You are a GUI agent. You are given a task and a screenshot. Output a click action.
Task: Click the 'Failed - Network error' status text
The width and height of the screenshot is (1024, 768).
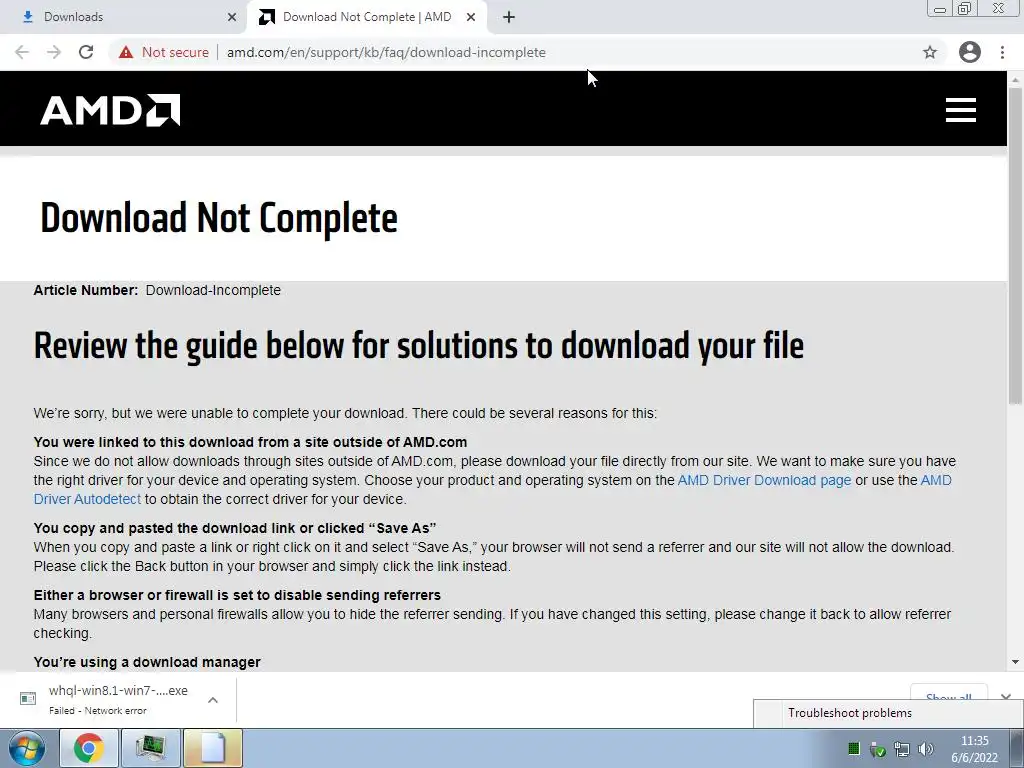coord(98,711)
